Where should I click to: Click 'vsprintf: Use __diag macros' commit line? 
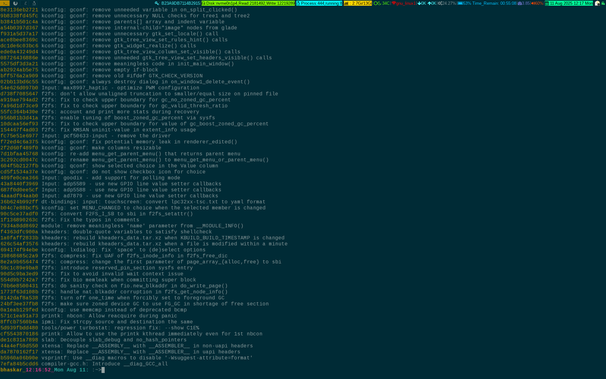(126, 358)
